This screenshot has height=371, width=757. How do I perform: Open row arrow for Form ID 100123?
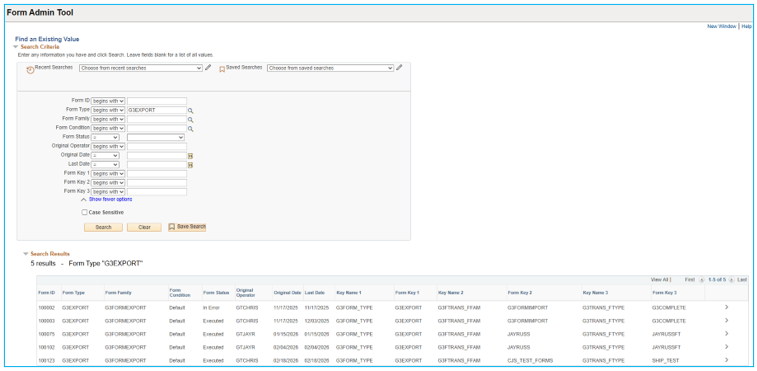[x=726, y=360]
